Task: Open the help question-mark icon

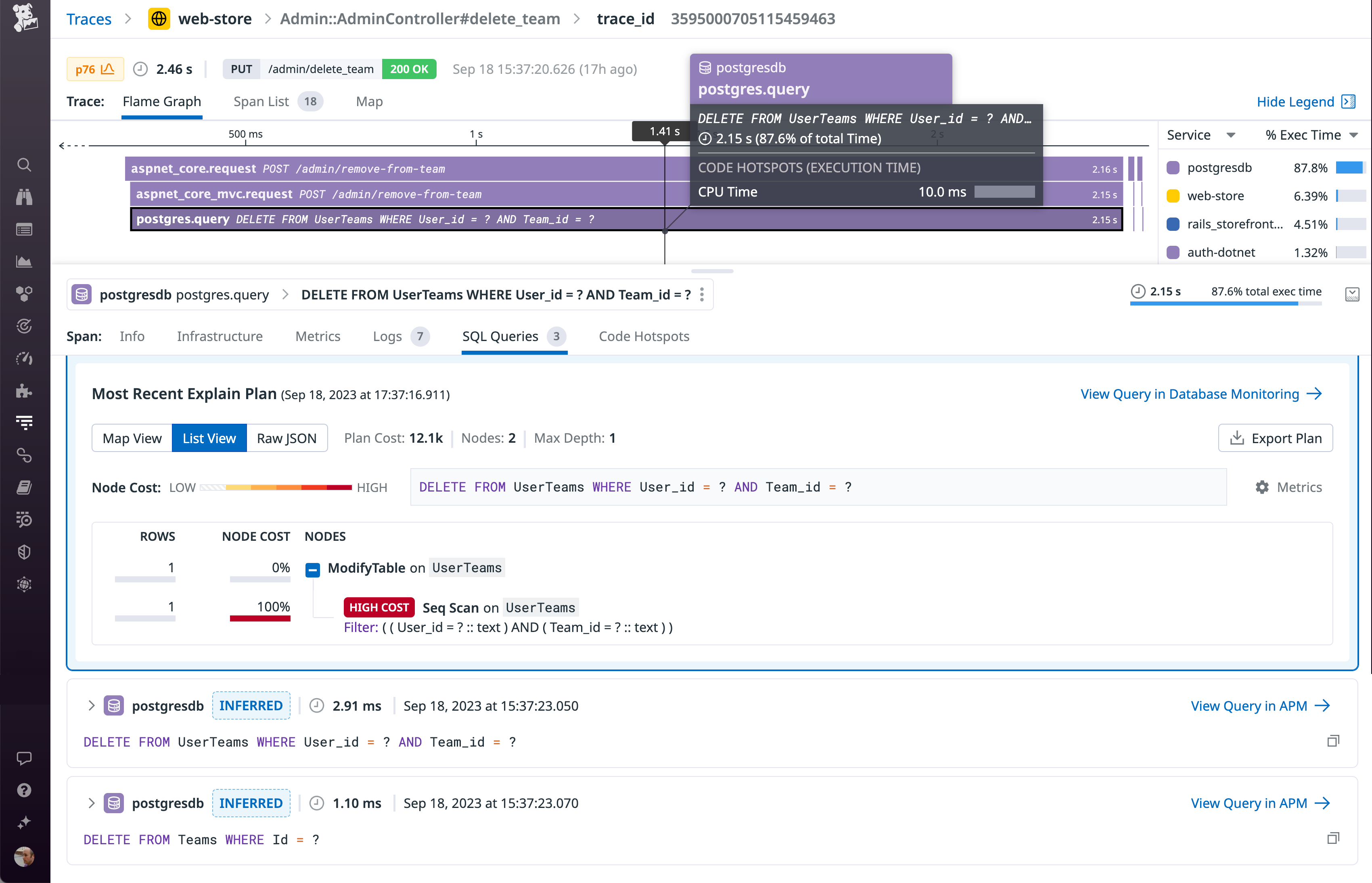Action: coord(24,790)
